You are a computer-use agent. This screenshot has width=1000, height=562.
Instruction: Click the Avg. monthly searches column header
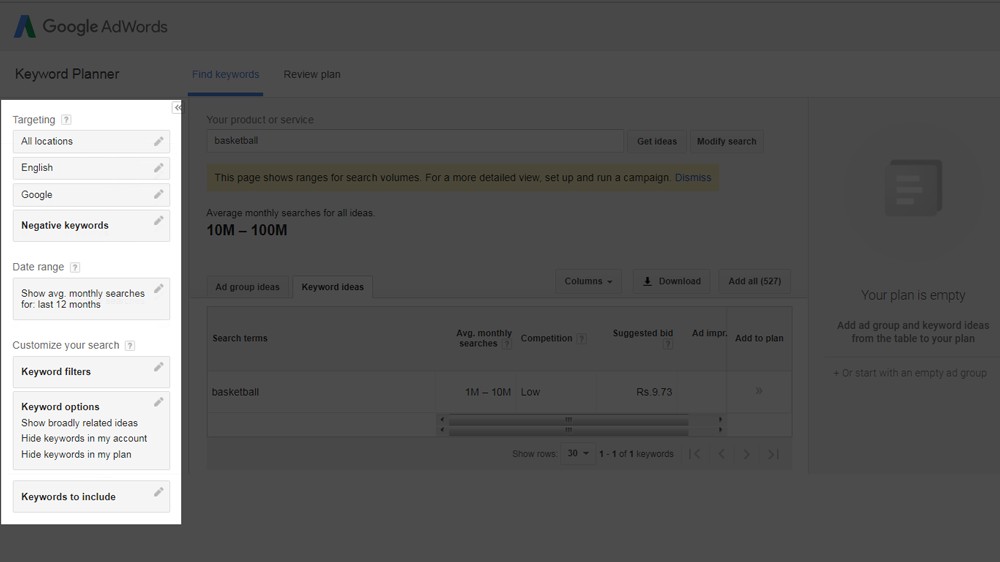point(484,339)
